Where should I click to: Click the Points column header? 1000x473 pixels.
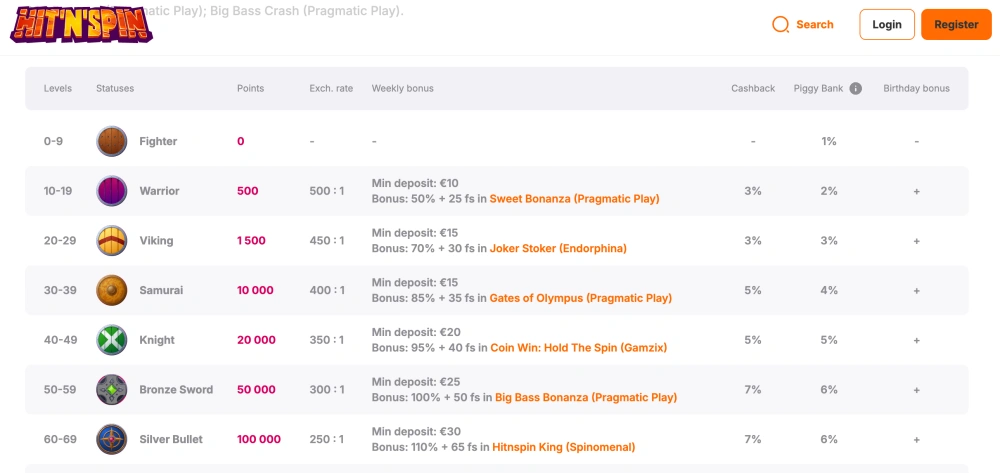pos(251,89)
